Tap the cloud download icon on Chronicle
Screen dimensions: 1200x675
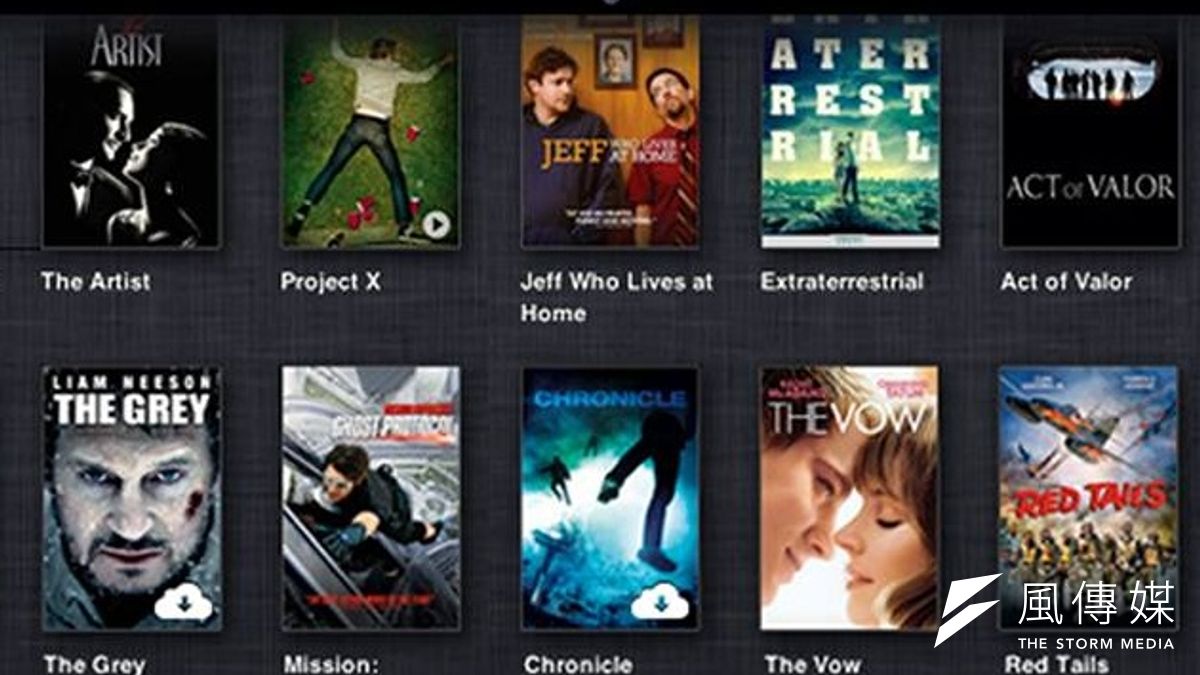pos(658,603)
